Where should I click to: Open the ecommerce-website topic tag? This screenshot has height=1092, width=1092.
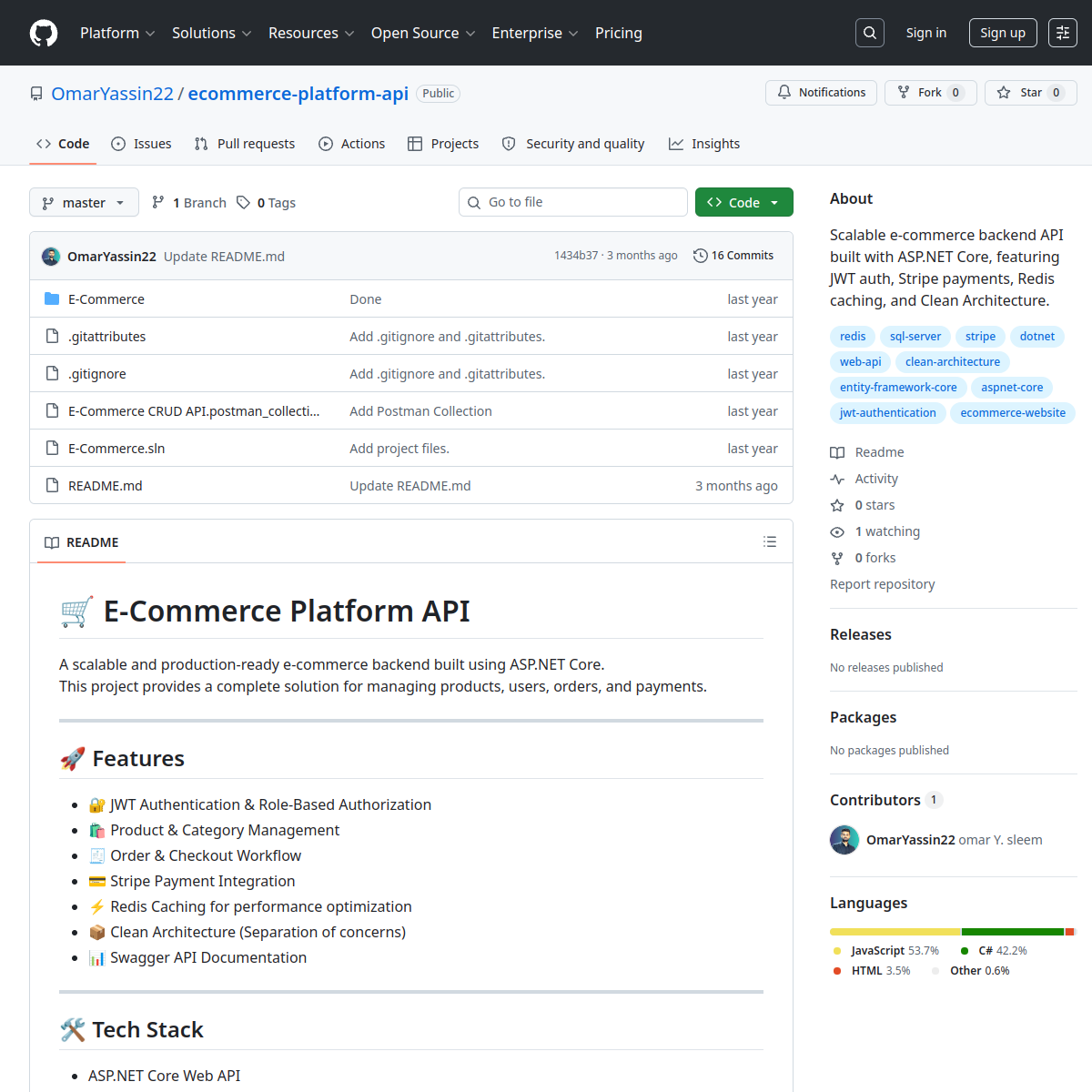click(1013, 413)
